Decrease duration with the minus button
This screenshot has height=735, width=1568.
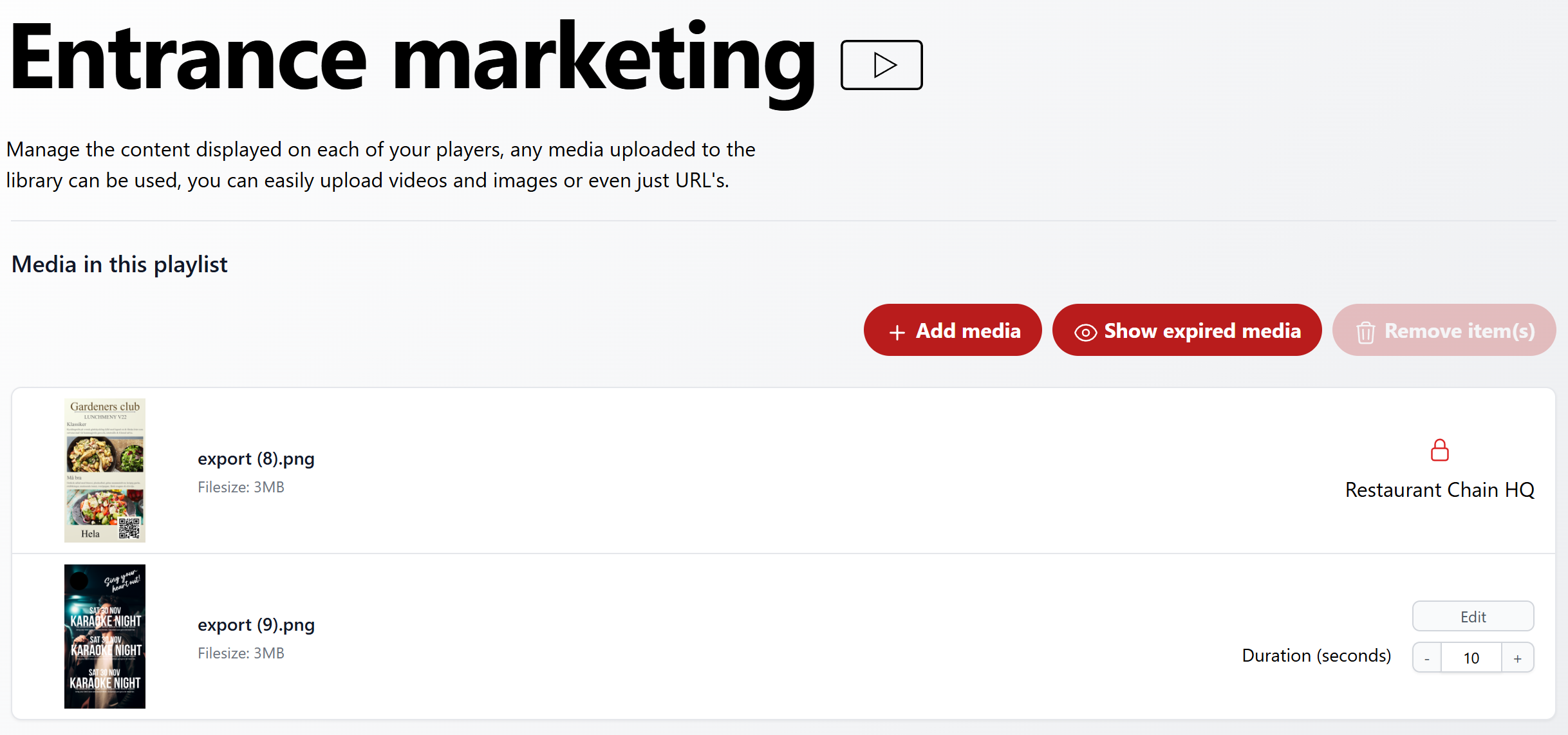pyautogui.click(x=1427, y=658)
